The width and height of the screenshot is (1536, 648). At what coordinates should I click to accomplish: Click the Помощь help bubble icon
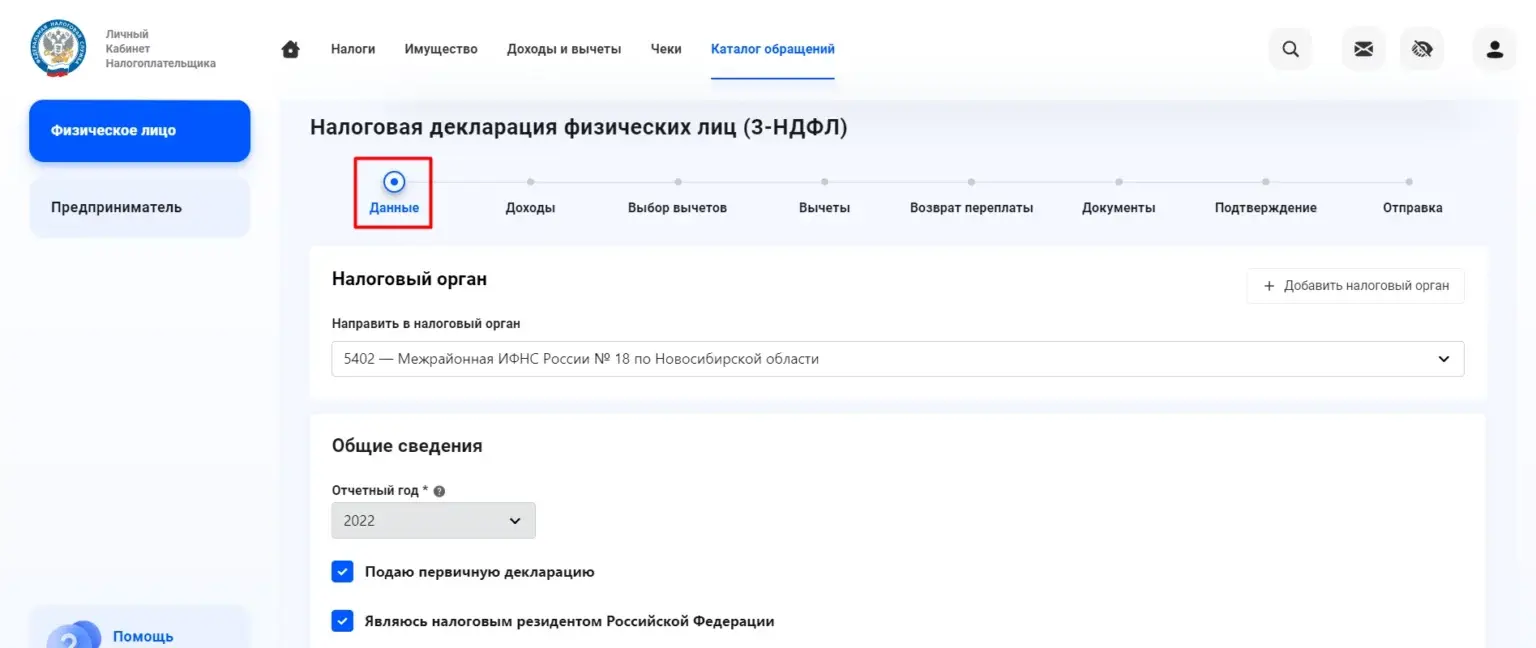tap(75, 636)
